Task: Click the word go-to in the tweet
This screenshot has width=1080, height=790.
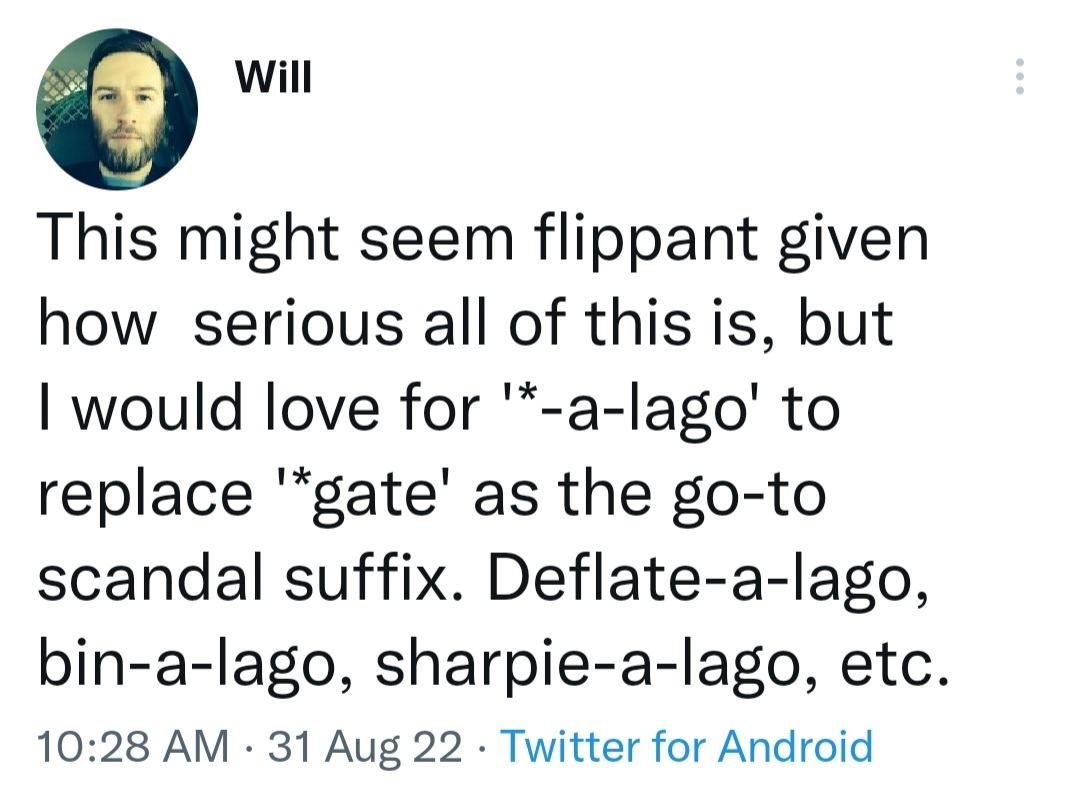Action: [755, 496]
